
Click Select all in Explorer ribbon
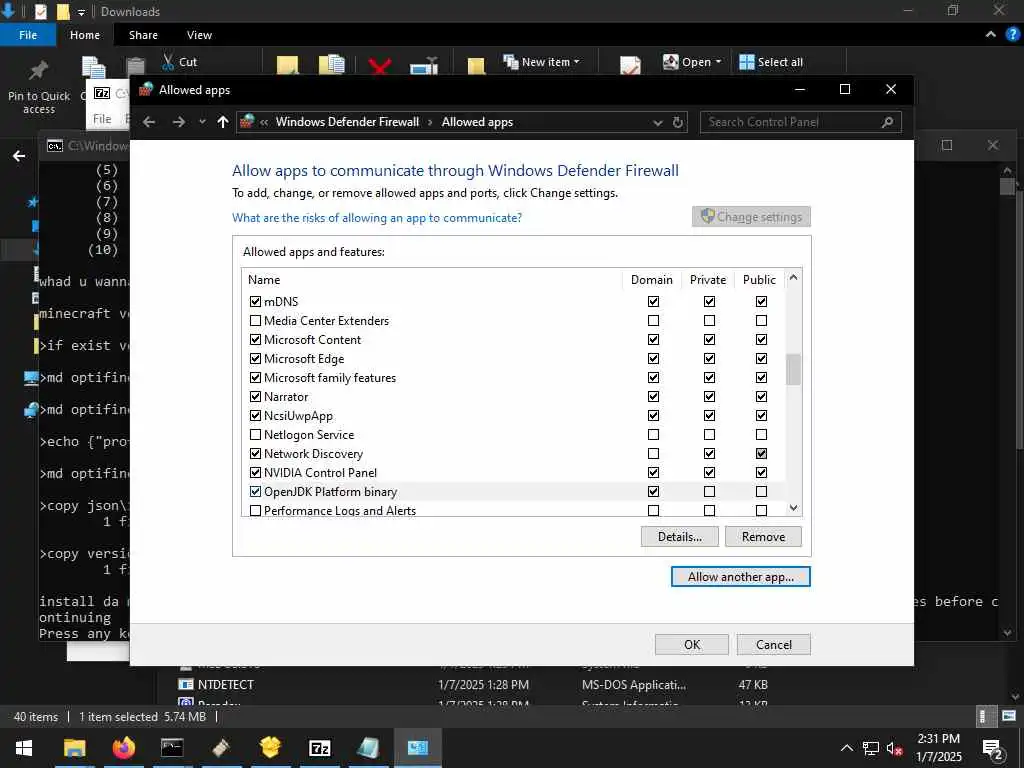click(771, 62)
